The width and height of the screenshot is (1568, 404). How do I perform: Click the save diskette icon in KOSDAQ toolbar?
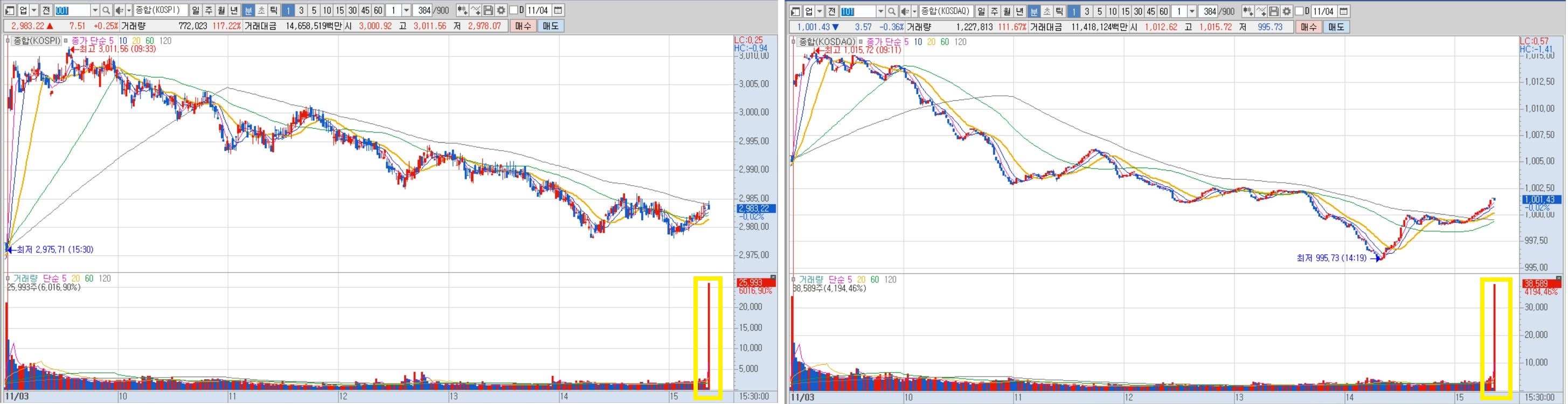[x=1273, y=11]
